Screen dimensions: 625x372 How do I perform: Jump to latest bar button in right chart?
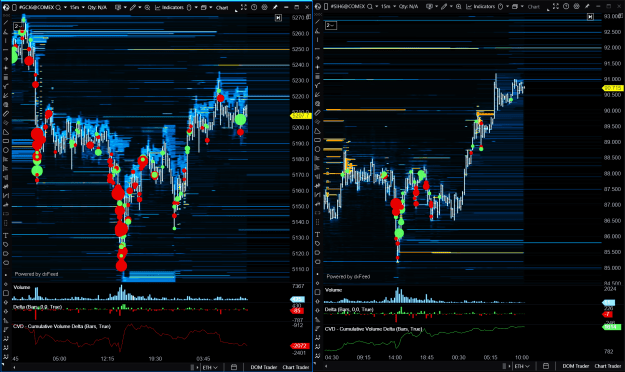(x=590, y=16)
